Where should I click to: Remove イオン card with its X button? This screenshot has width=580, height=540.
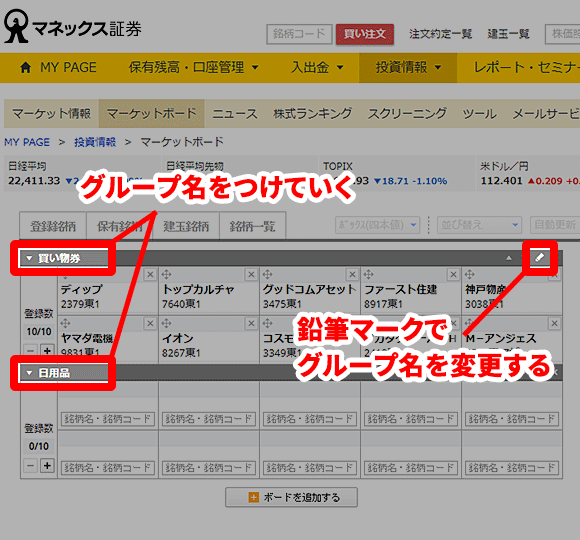click(x=252, y=324)
